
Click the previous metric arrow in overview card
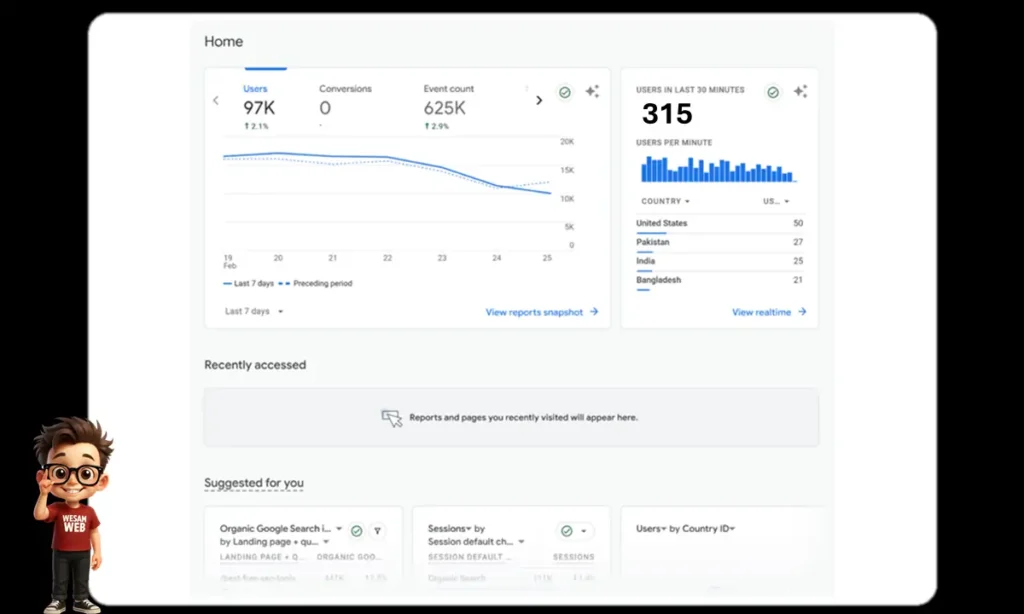(x=216, y=100)
